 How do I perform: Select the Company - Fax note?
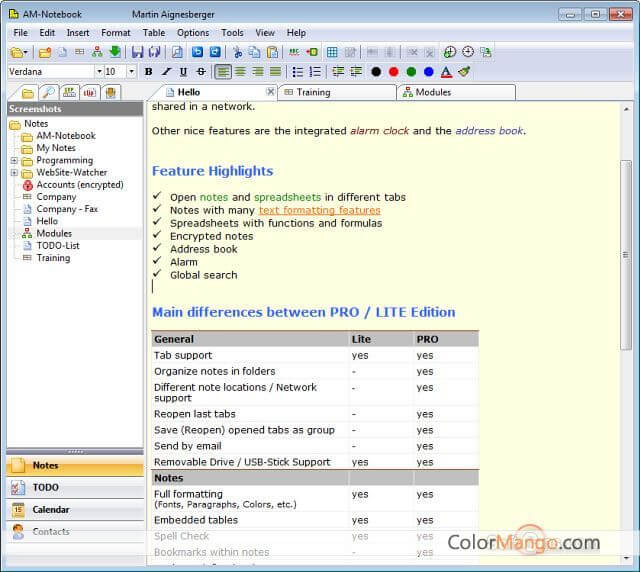(67, 209)
